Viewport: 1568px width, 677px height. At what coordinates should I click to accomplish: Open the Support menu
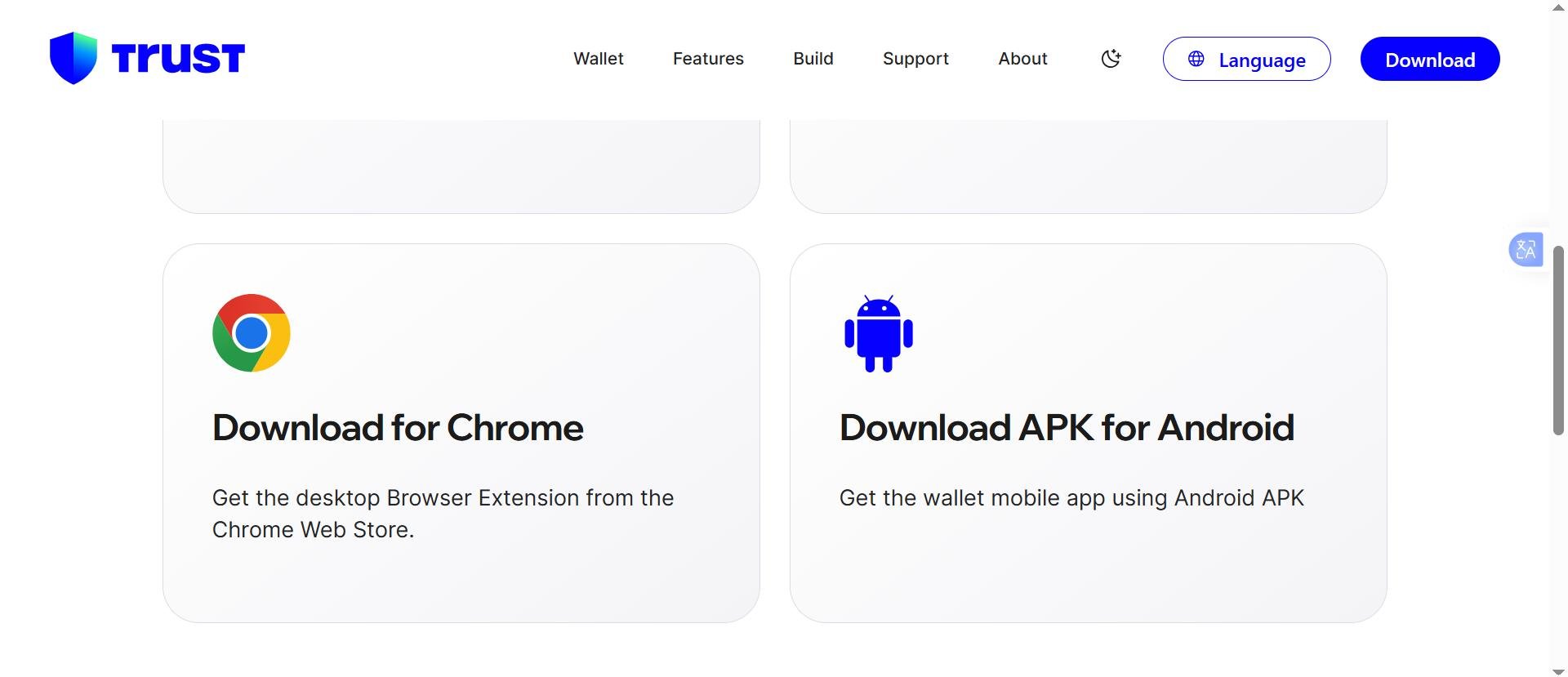point(915,59)
